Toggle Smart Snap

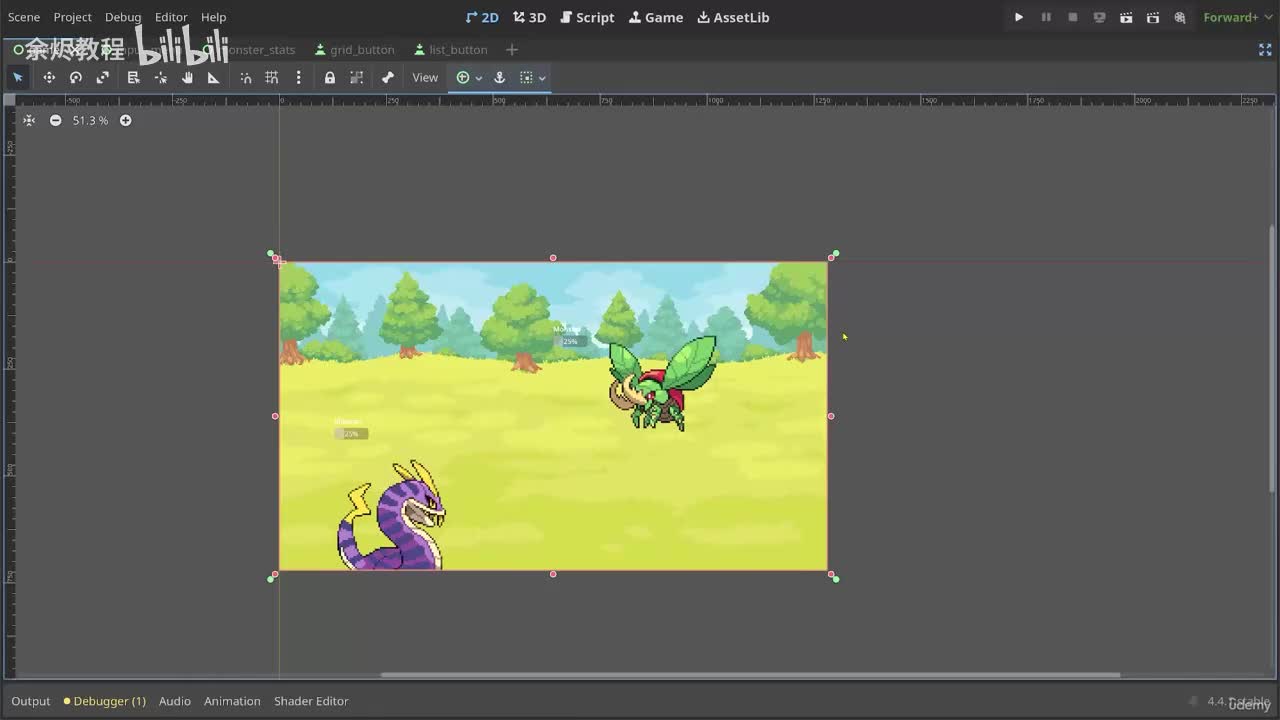coord(246,77)
